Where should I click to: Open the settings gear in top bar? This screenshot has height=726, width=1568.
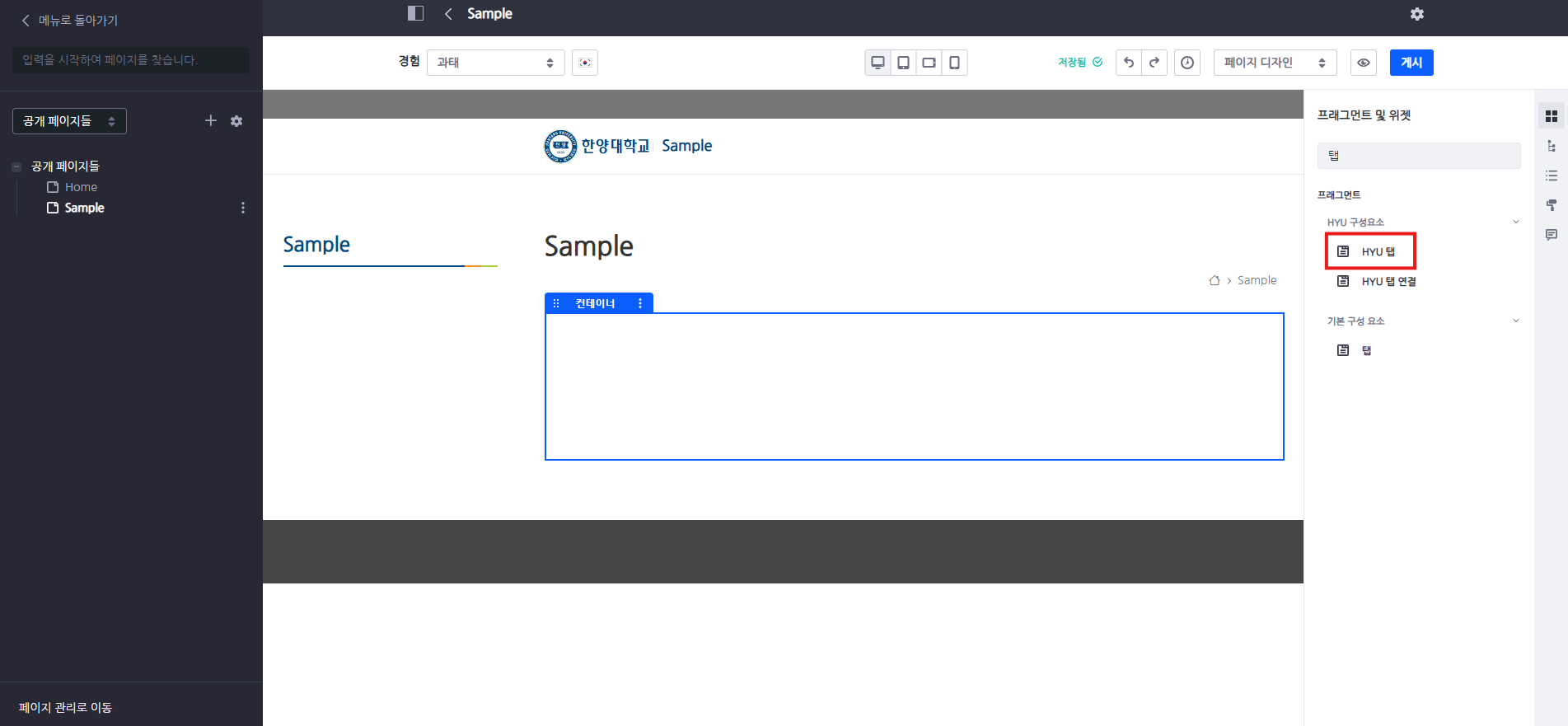click(1417, 14)
